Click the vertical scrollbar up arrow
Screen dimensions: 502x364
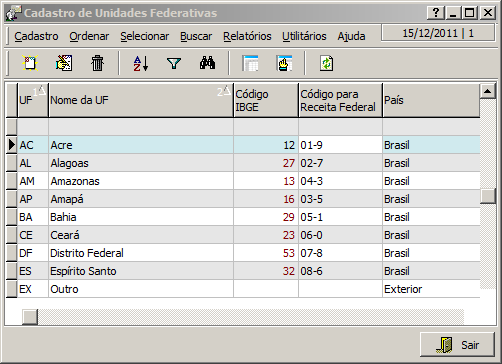point(488,91)
